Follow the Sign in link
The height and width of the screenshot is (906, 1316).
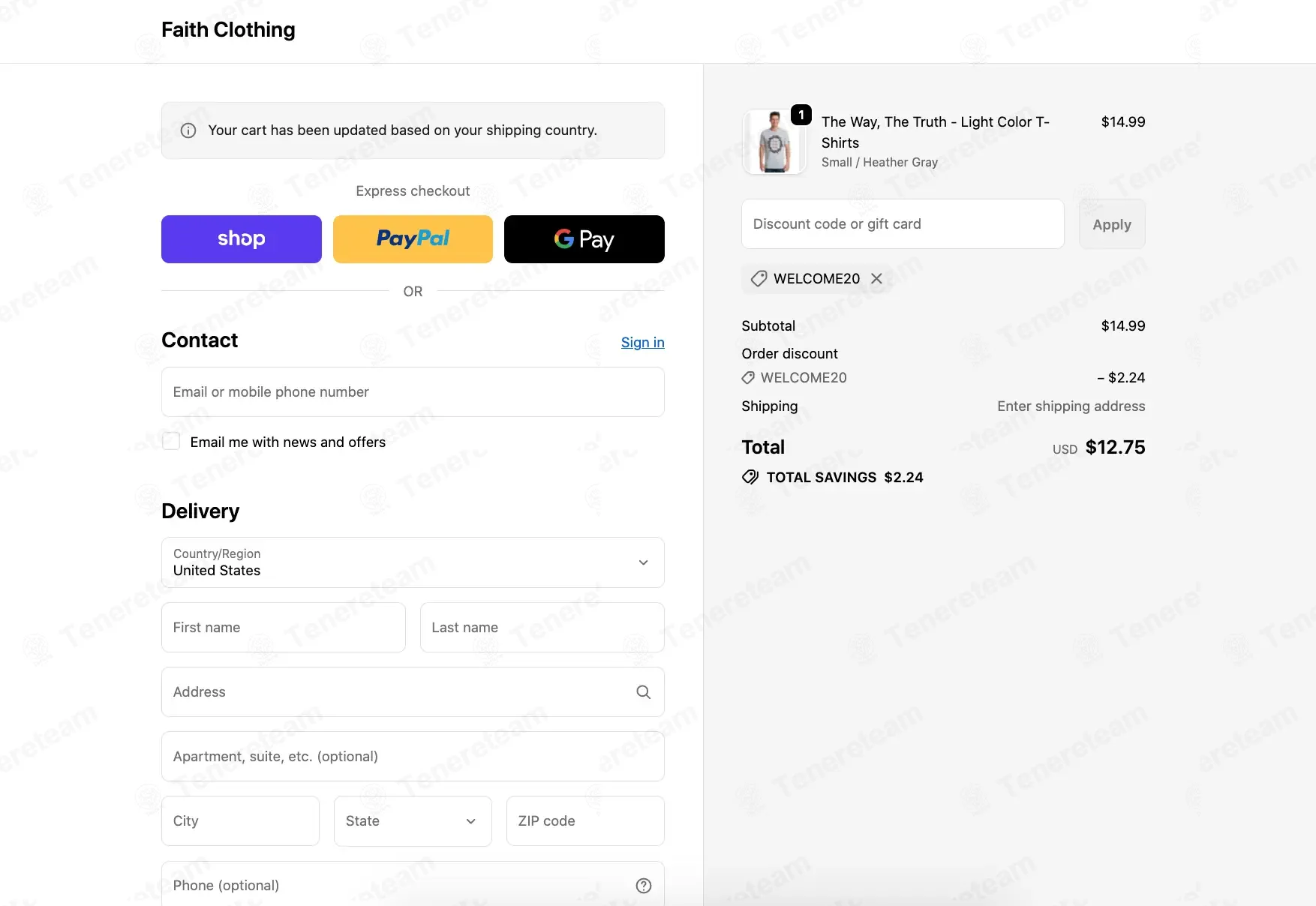coord(643,342)
